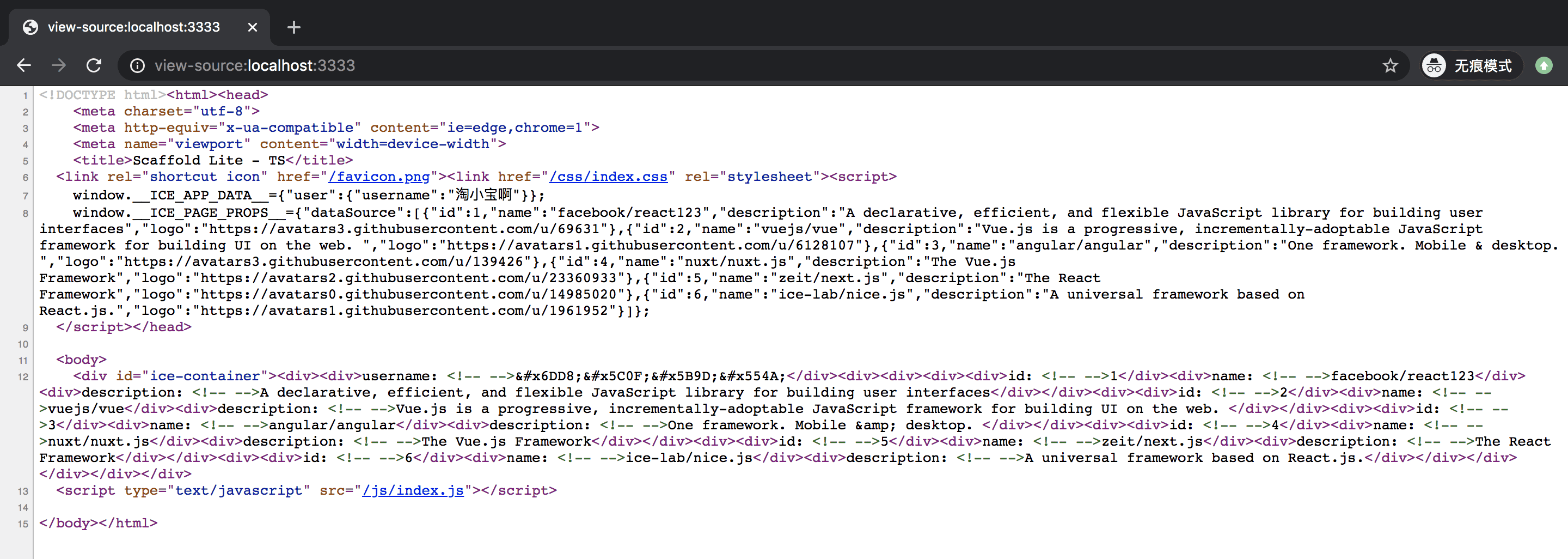The height and width of the screenshot is (559, 1568).
Task: Click the browser back arrow
Action: click(24, 65)
